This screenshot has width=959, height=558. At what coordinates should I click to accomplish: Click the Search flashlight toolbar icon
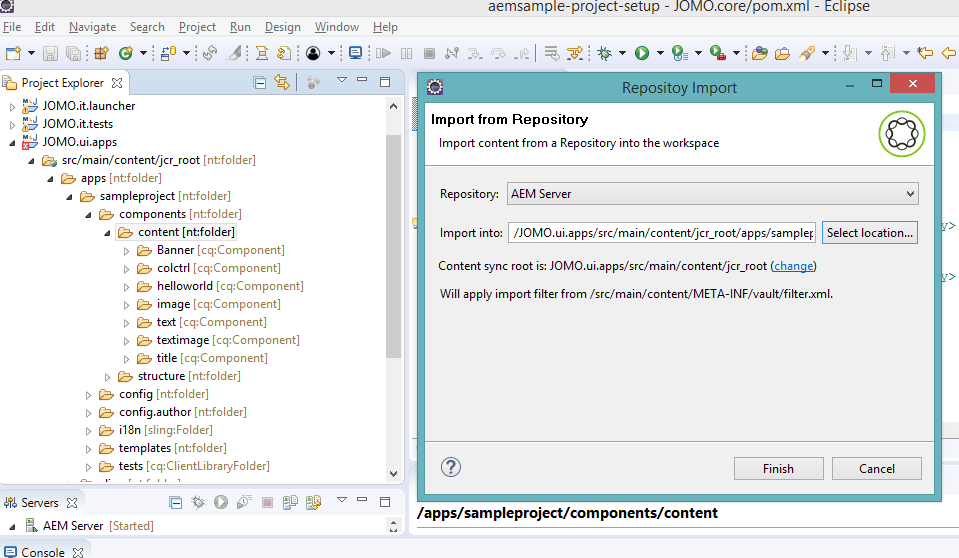pyautogui.click(x=807, y=53)
